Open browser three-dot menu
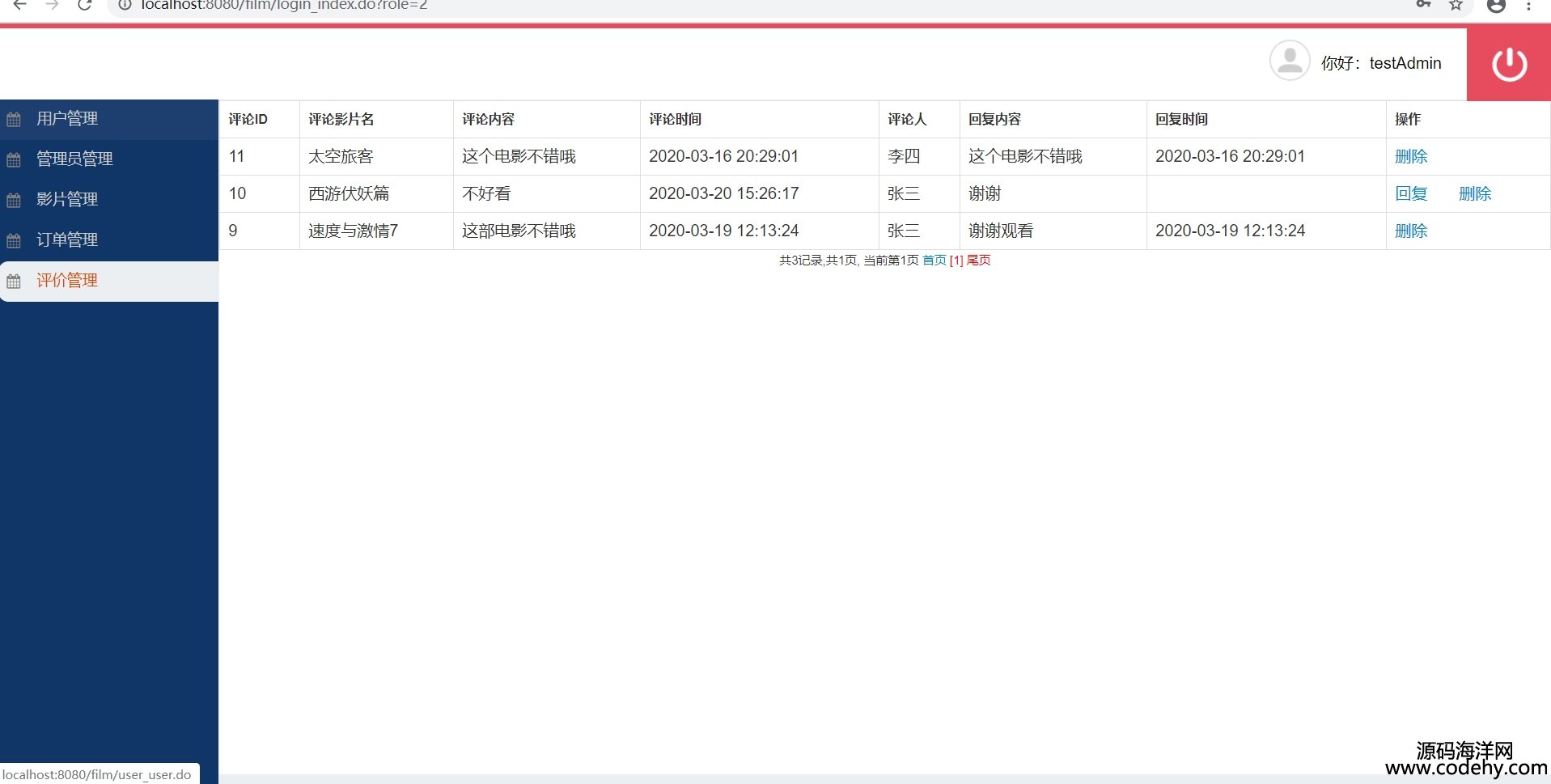 1528,5
